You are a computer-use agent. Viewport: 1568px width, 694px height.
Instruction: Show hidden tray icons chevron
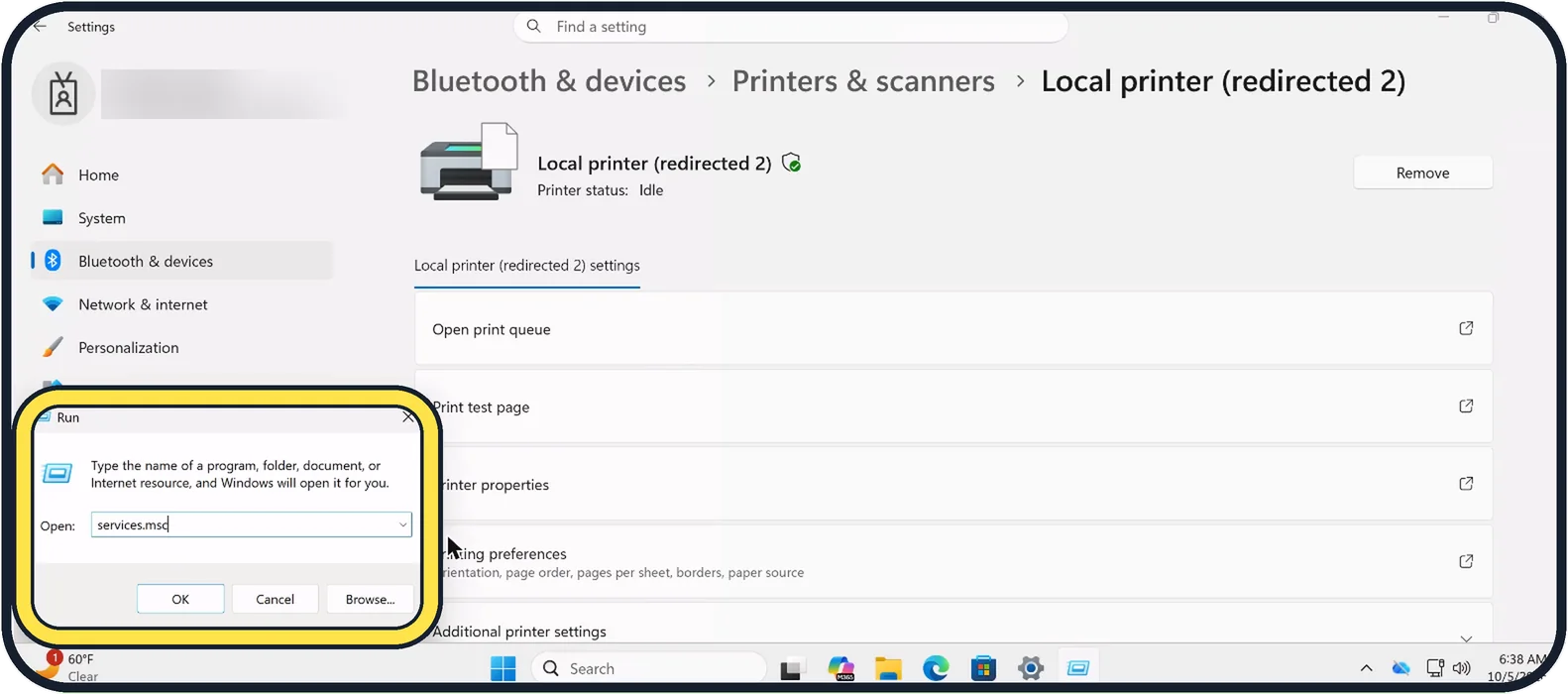[1366, 669]
